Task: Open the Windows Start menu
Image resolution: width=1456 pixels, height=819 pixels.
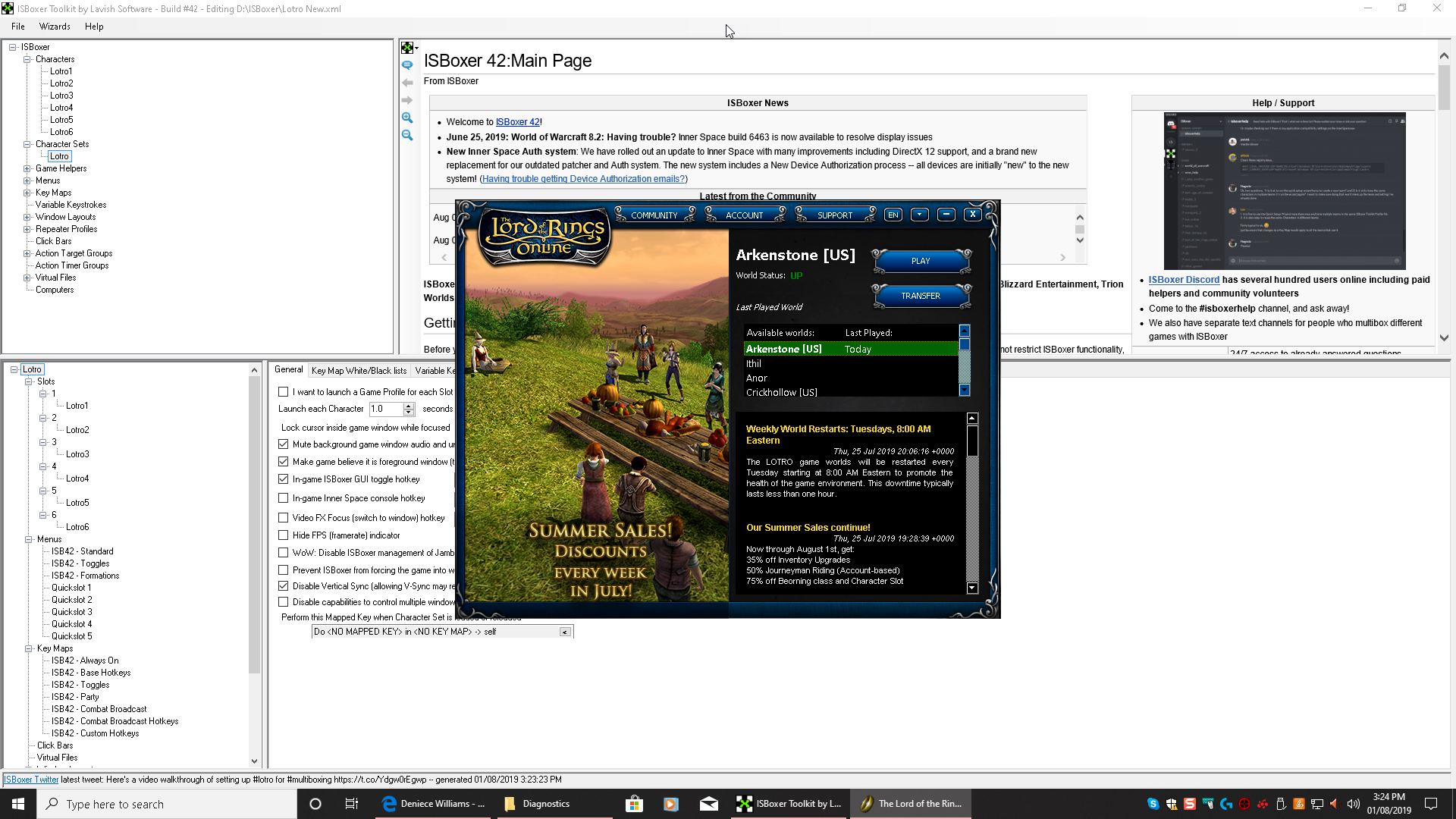Action: [x=18, y=804]
